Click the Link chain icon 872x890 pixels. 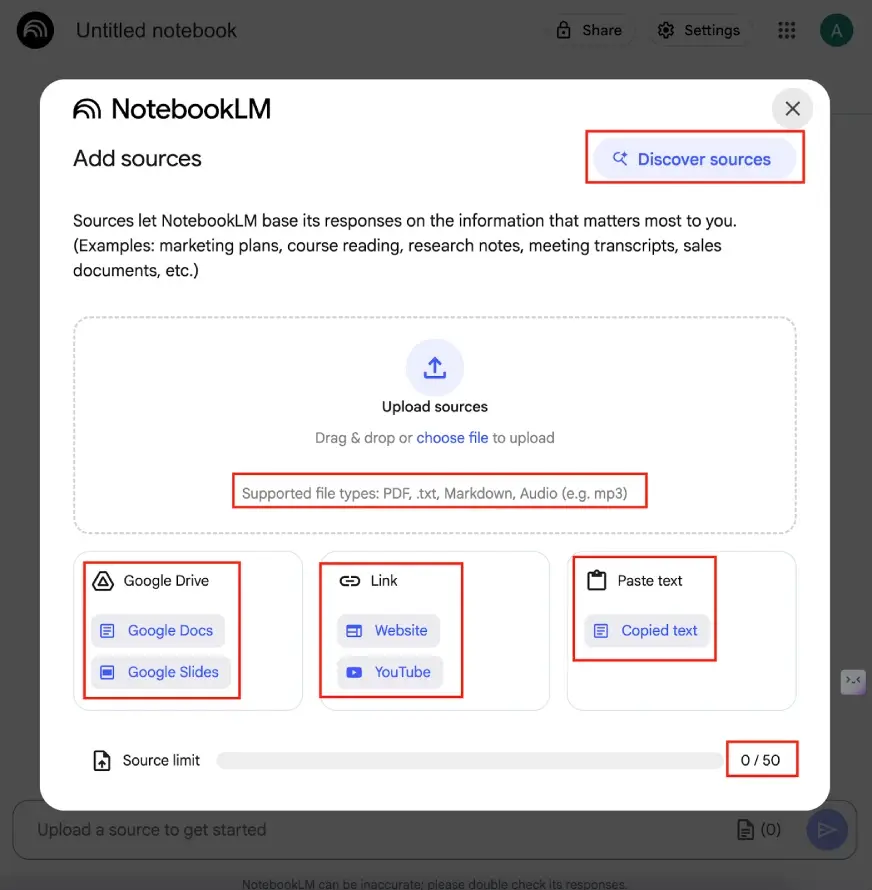pyautogui.click(x=350, y=581)
